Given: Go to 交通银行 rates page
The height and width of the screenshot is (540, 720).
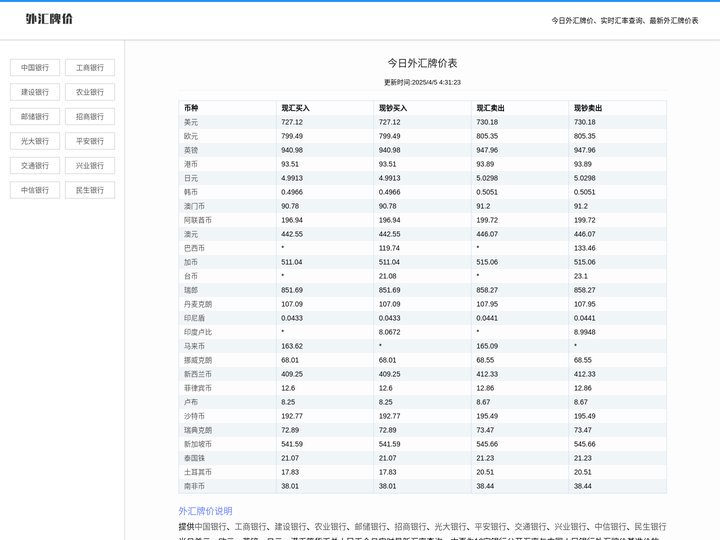Looking at the screenshot, I should [35, 165].
